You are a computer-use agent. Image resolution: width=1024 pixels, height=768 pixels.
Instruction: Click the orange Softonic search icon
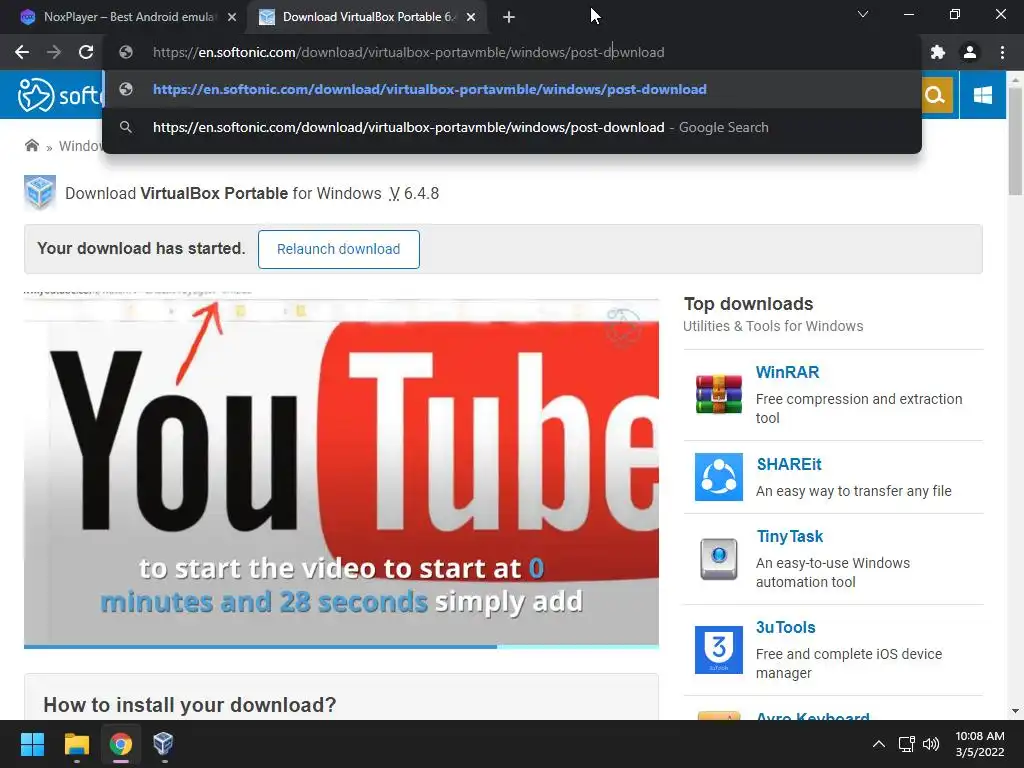(x=935, y=95)
